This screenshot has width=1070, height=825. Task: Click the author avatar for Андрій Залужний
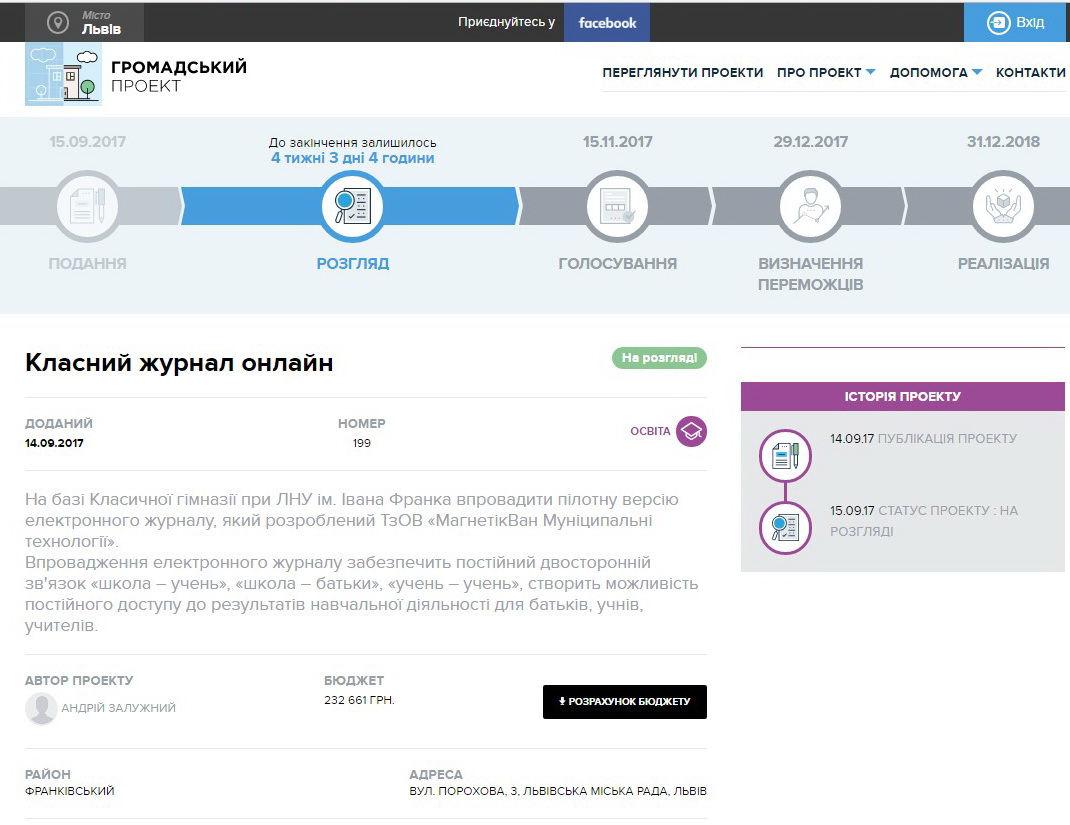click(x=41, y=708)
